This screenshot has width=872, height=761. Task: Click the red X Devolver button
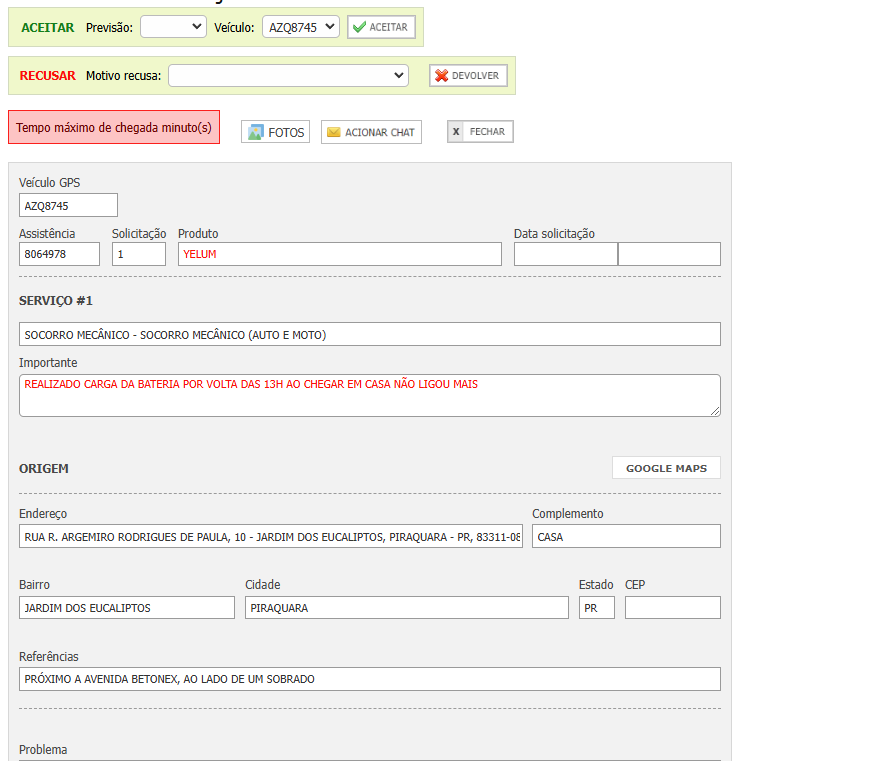[x=468, y=75]
